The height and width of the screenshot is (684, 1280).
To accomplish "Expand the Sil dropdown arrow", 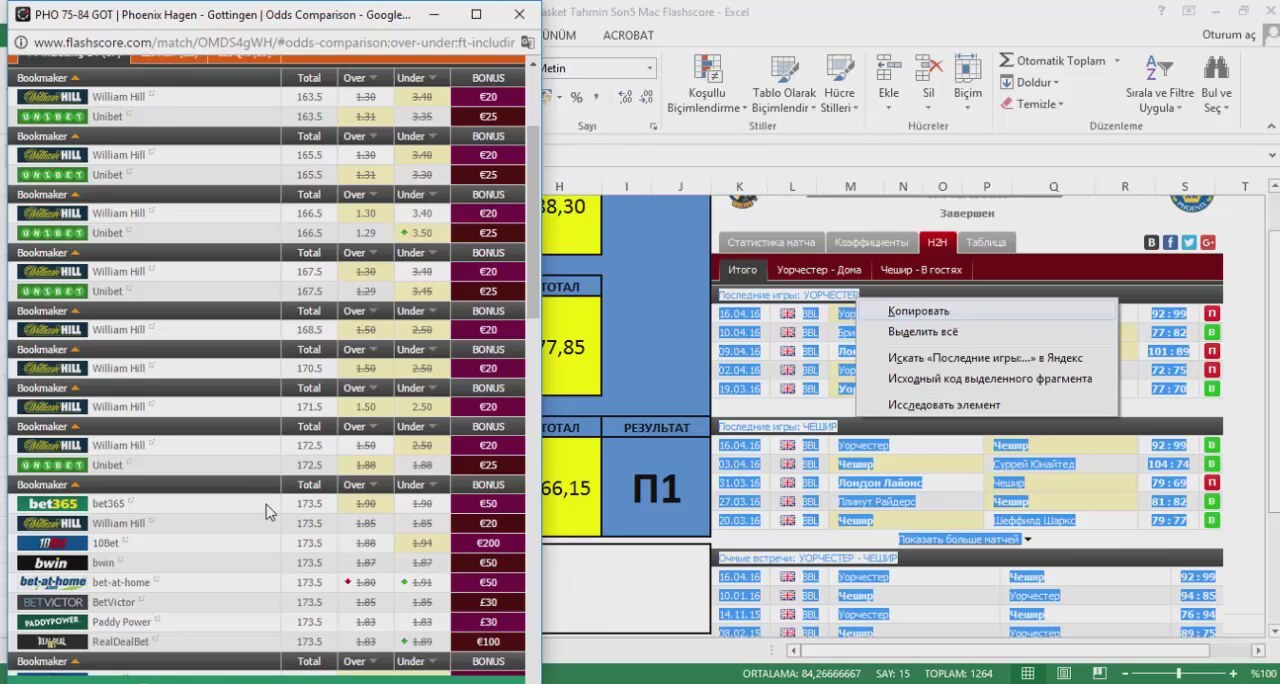I will tap(928, 108).
